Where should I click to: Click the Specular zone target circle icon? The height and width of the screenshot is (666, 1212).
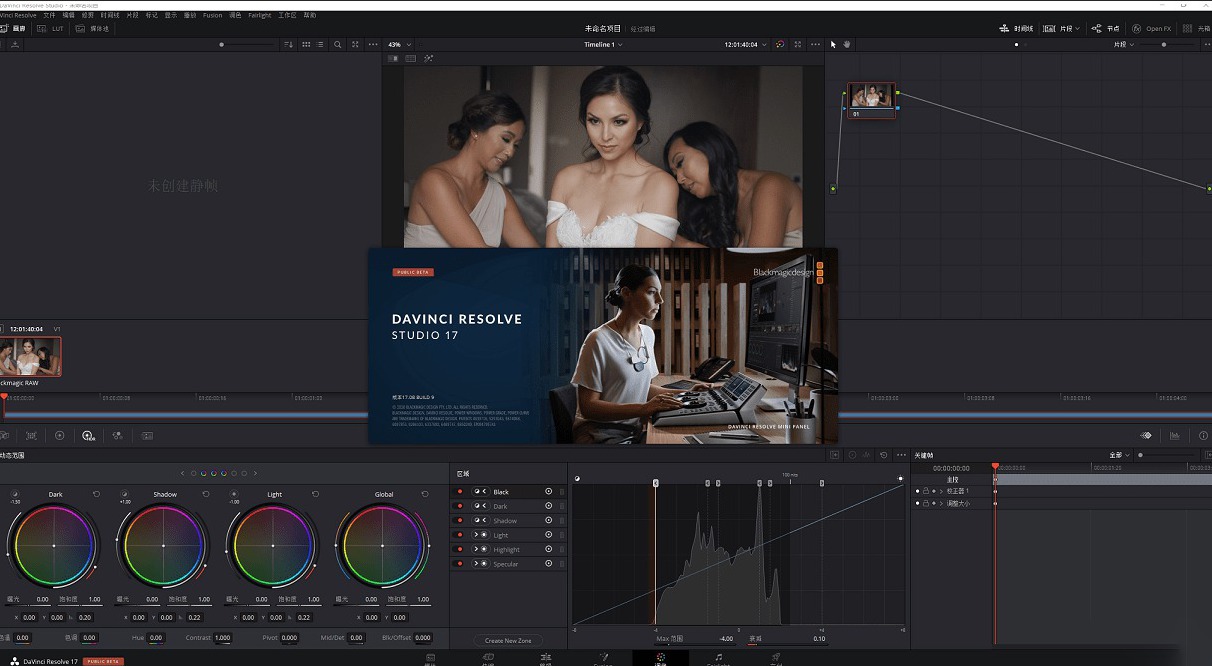tap(548, 564)
